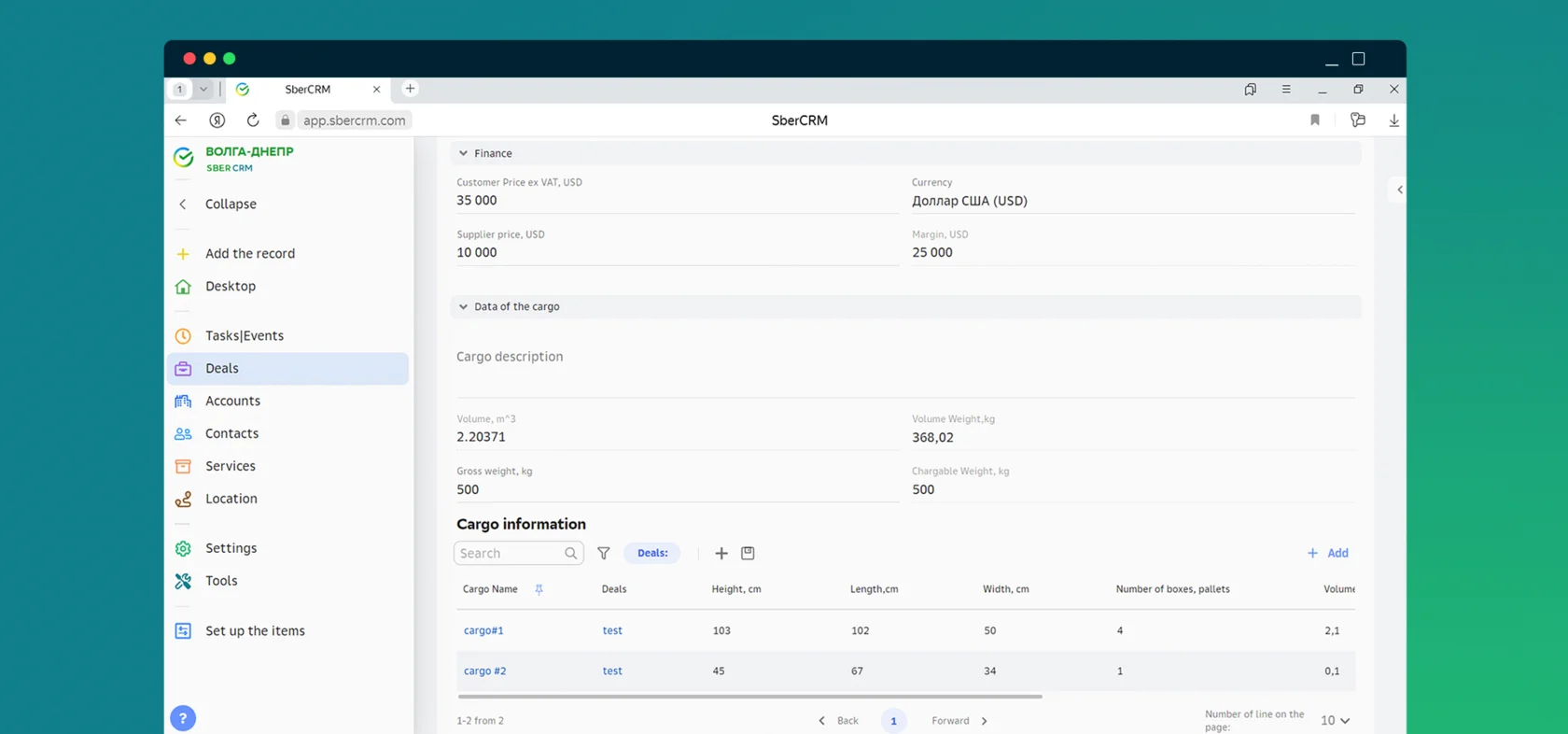Open the lines-per-page dropdown showing 10
The width and height of the screenshot is (1568, 734).
1335,720
